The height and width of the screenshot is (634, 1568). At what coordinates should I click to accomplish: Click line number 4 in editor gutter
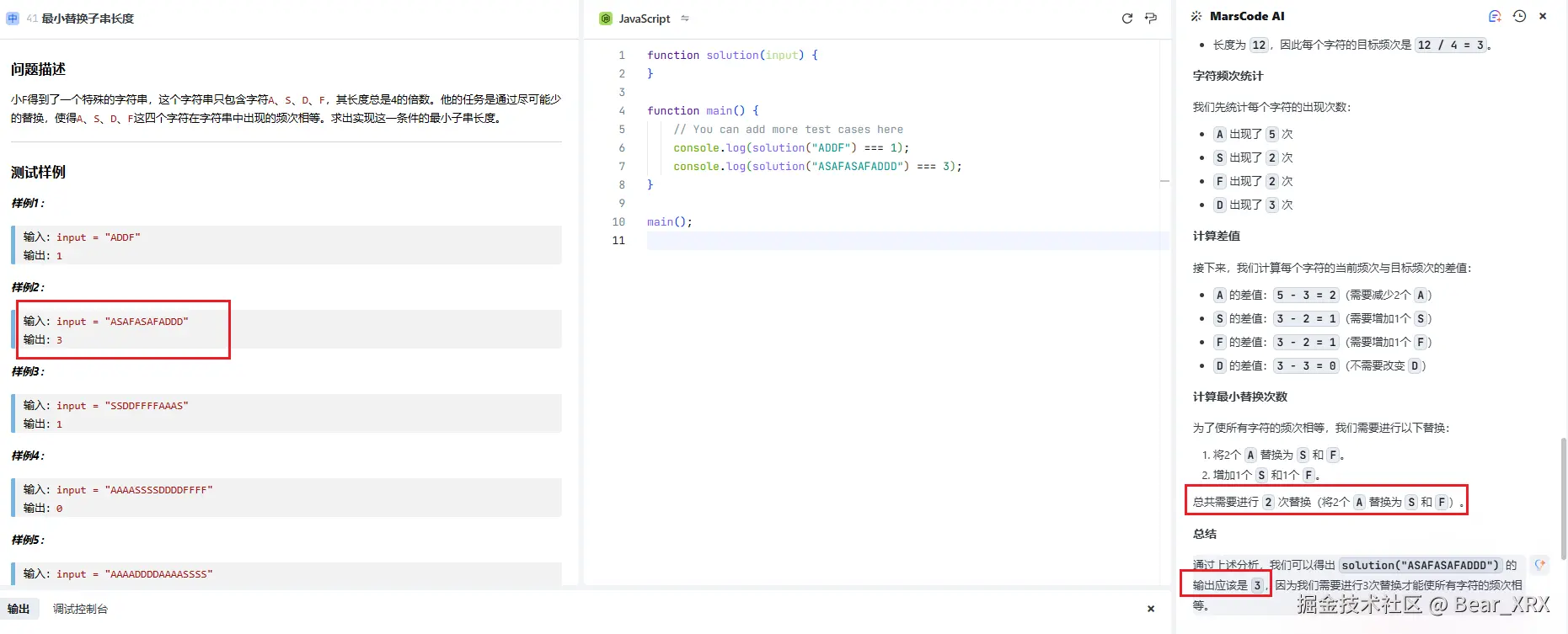pyautogui.click(x=622, y=110)
